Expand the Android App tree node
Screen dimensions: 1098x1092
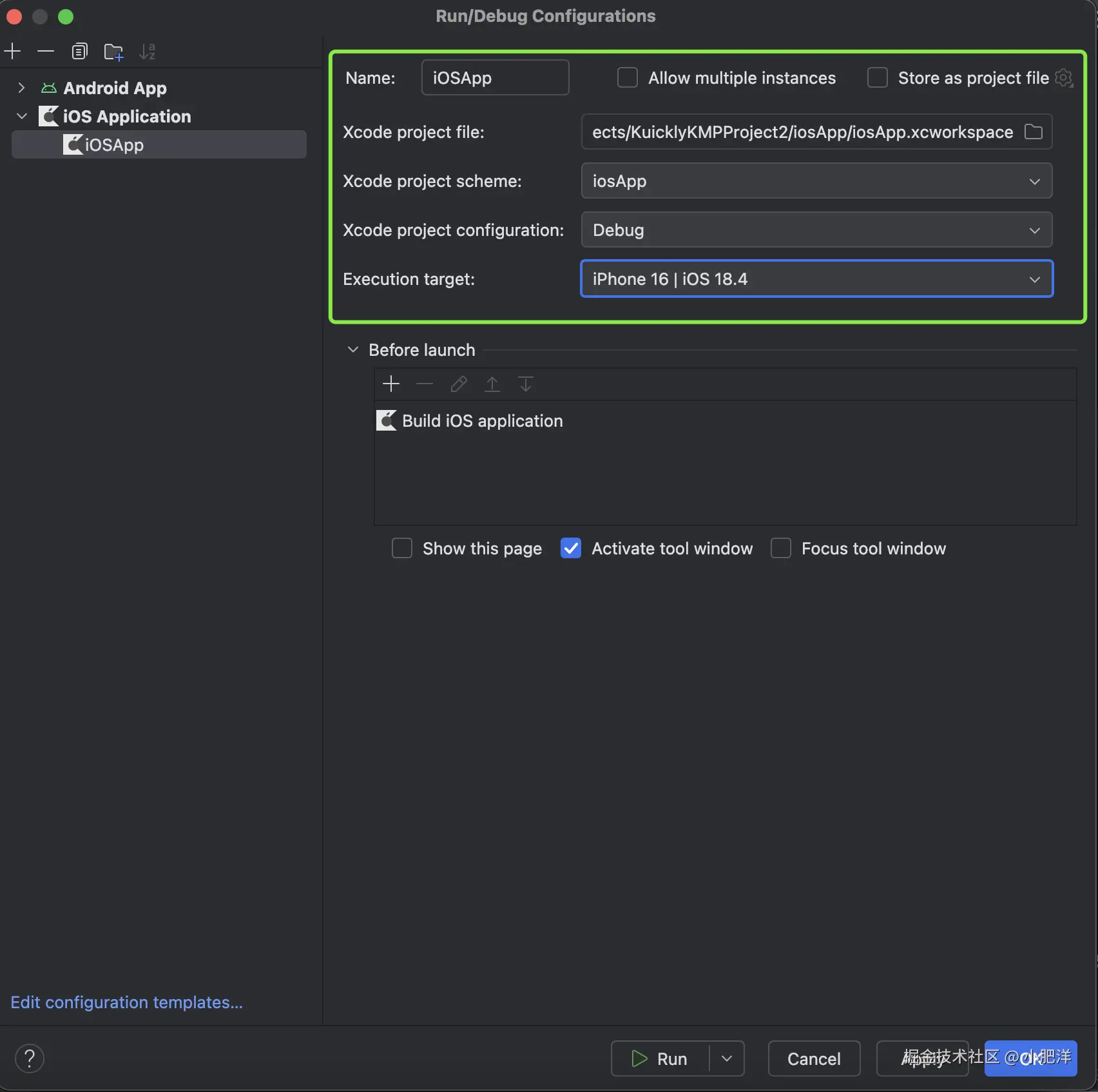tap(21, 88)
